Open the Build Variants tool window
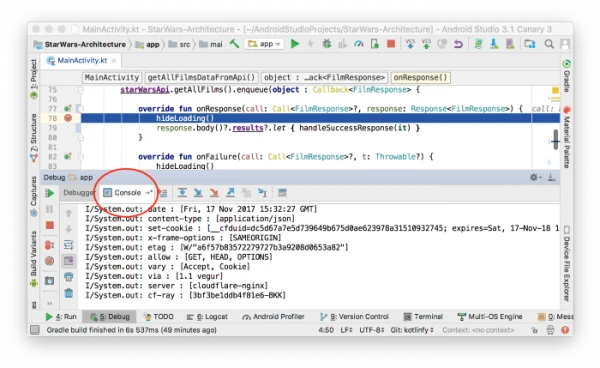This screenshot has width=600, height=368. 34,259
